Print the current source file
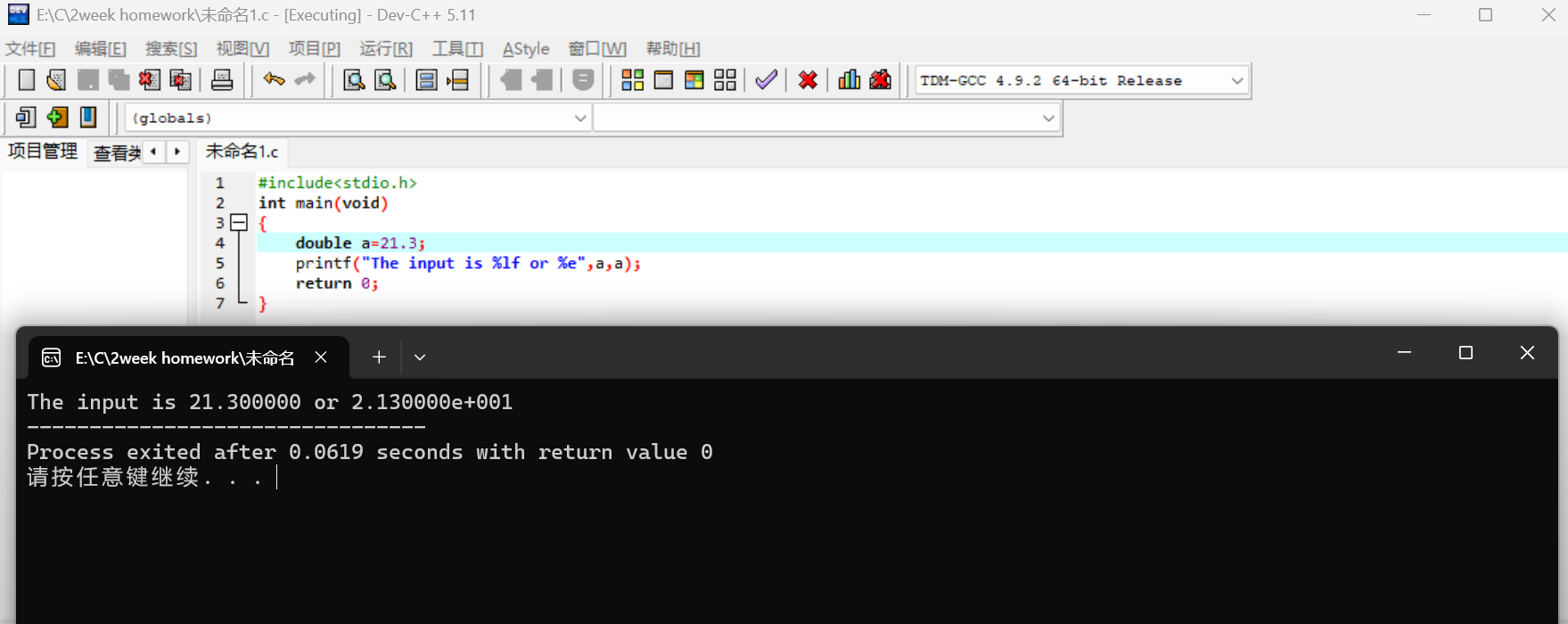Viewport: 1568px width, 624px height. pos(222,80)
